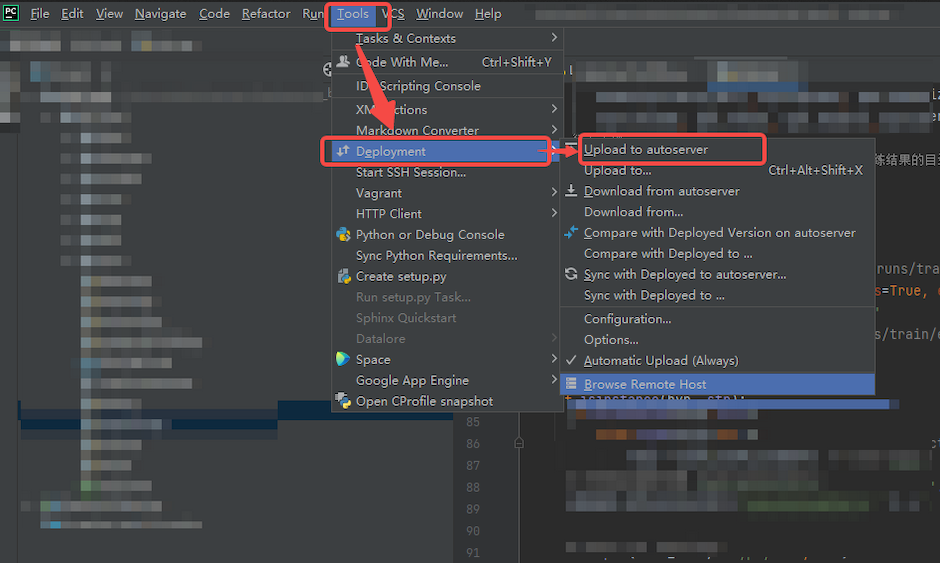Close the open Tools menu

pyautogui.click(x=352, y=13)
